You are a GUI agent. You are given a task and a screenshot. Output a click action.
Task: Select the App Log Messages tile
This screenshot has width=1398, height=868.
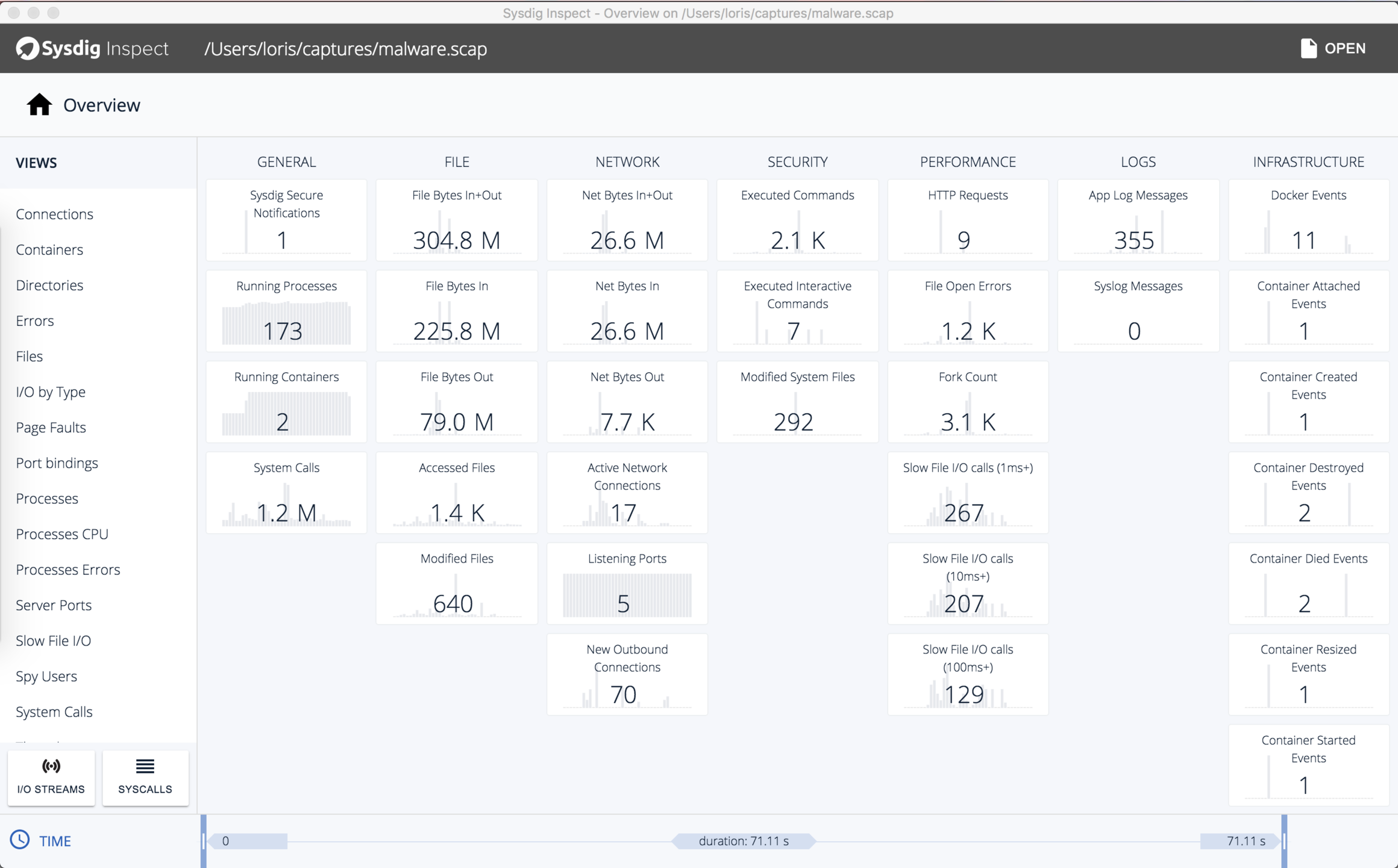pyautogui.click(x=1138, y=220)
